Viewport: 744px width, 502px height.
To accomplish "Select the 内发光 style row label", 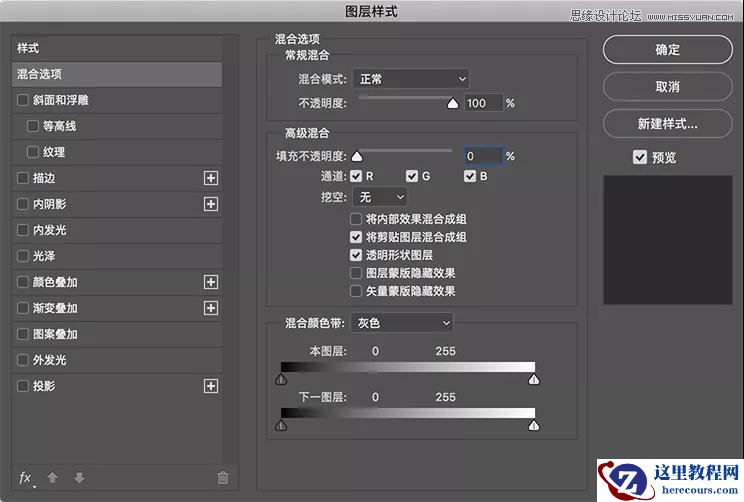I will click(49, 230).
